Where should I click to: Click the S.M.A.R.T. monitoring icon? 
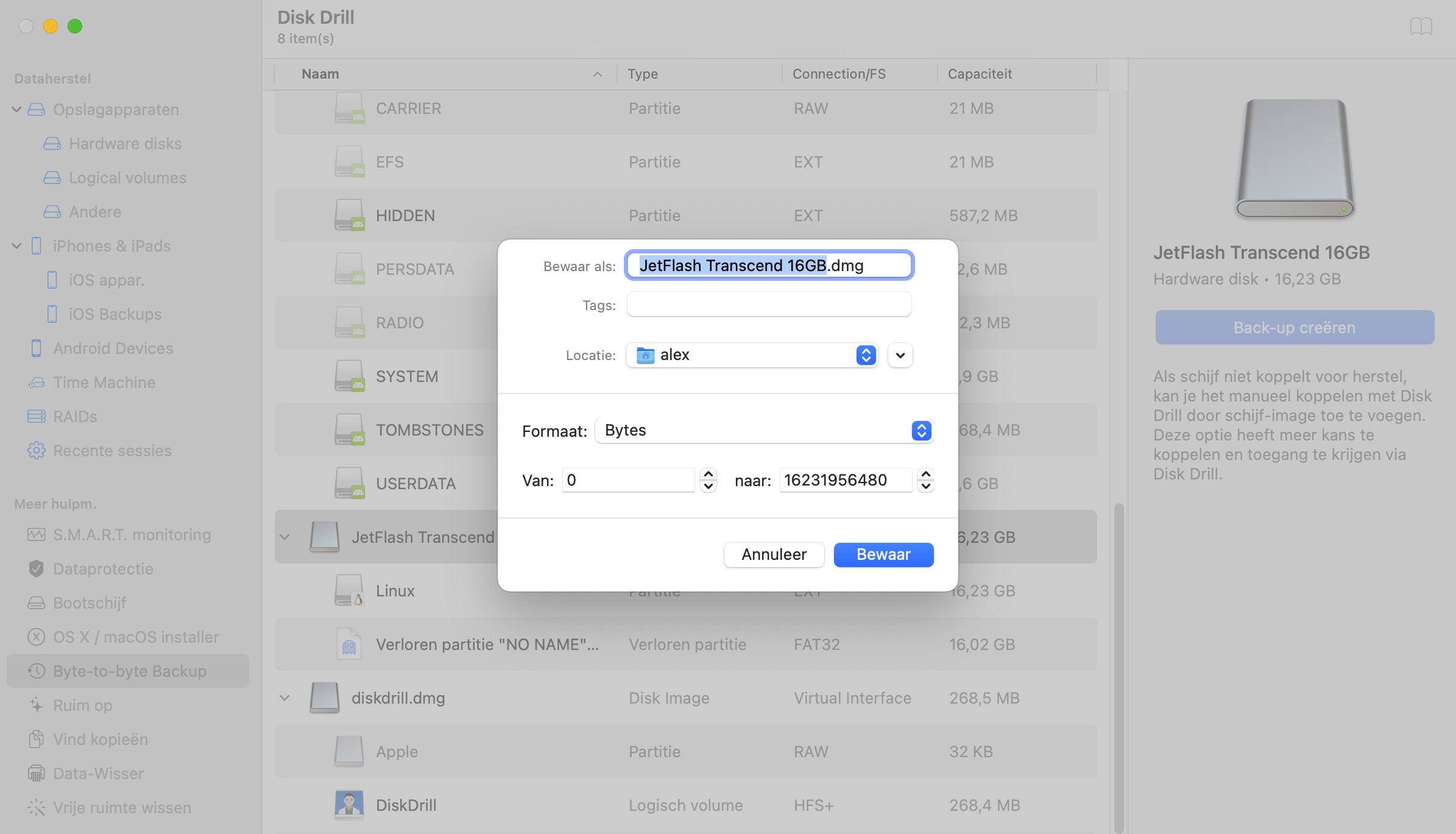click(x=37, y=535)
